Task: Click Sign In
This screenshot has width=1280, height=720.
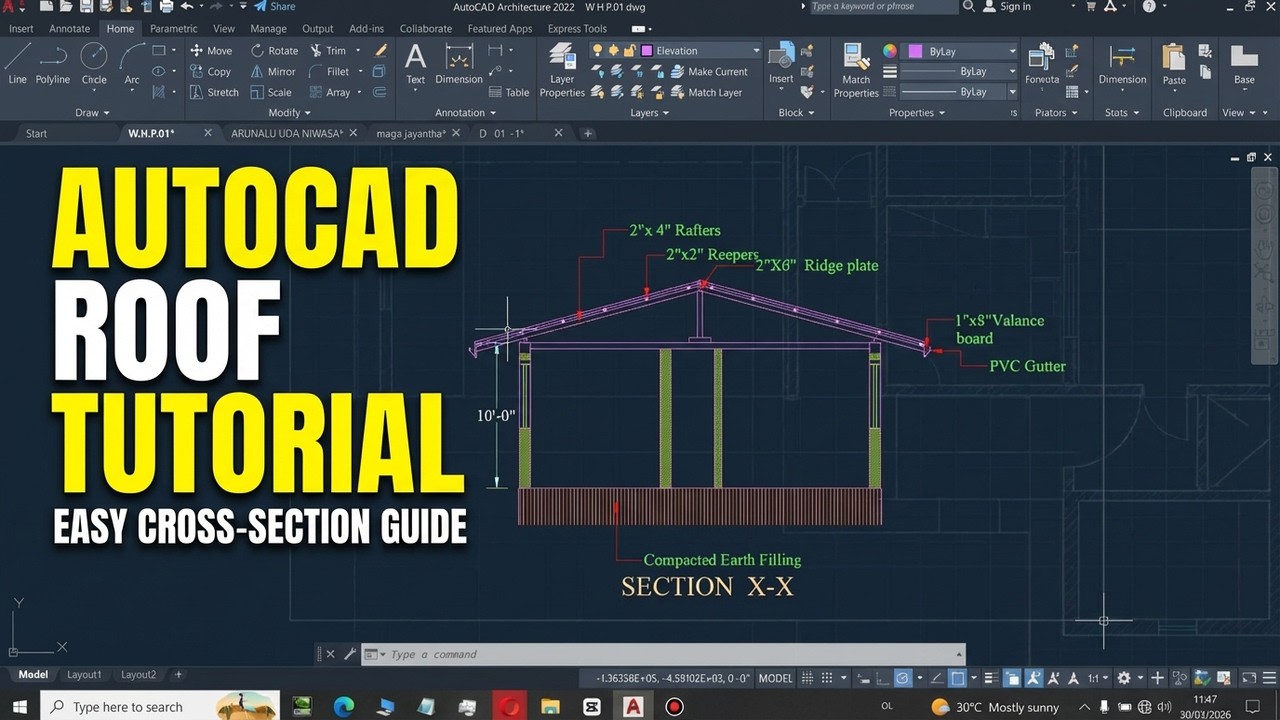Action: click(x=1007, y=6)
